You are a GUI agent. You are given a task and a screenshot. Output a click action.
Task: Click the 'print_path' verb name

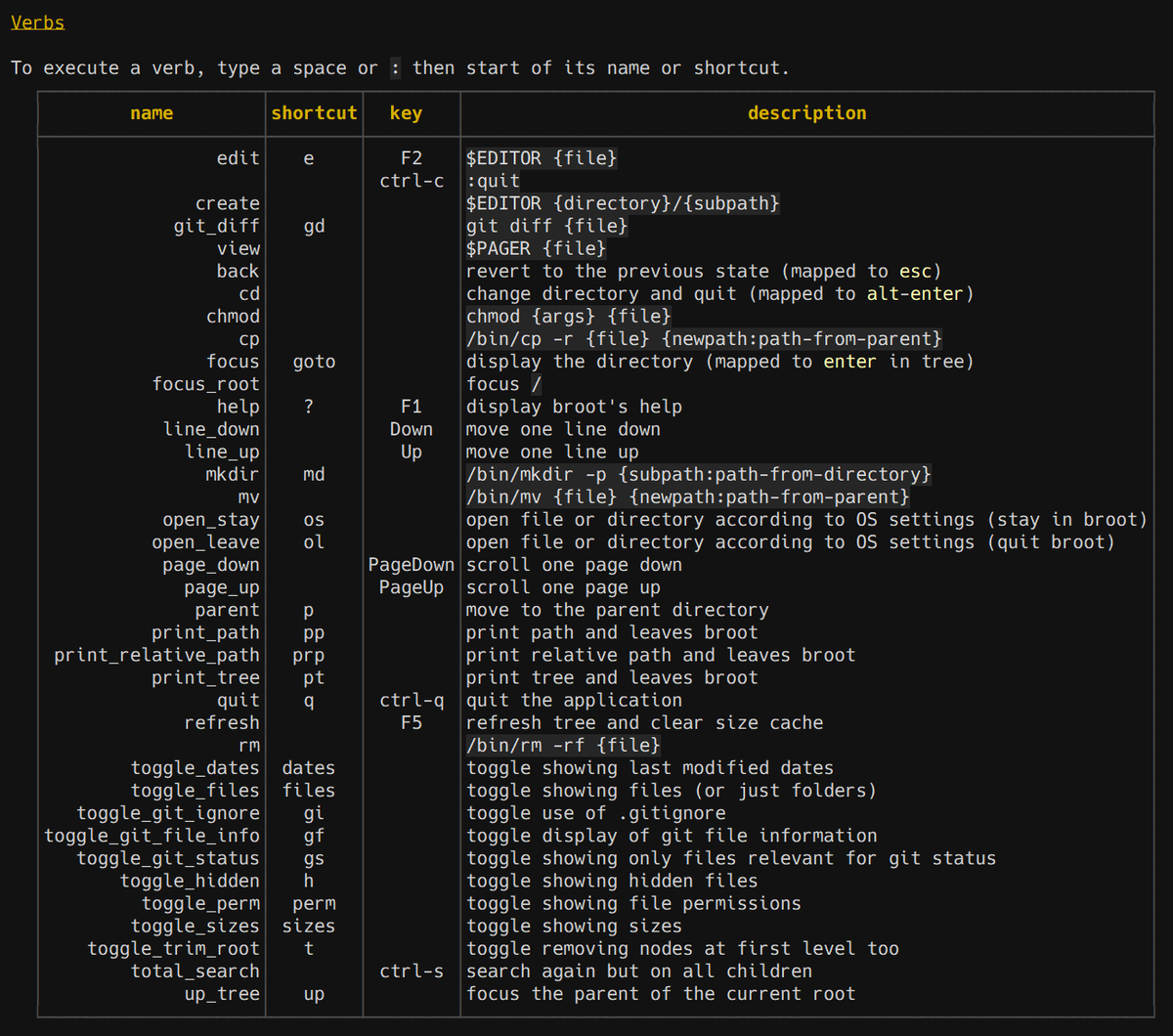pos(206,632)
